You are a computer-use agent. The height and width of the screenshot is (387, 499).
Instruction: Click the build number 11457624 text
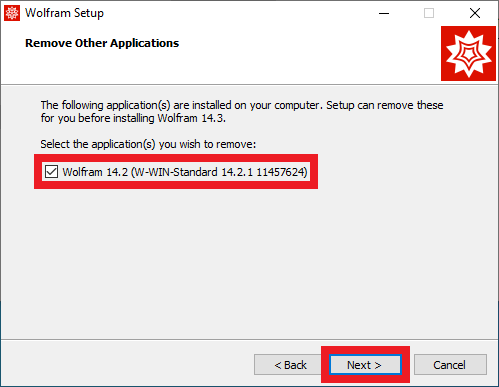[282, 172]
